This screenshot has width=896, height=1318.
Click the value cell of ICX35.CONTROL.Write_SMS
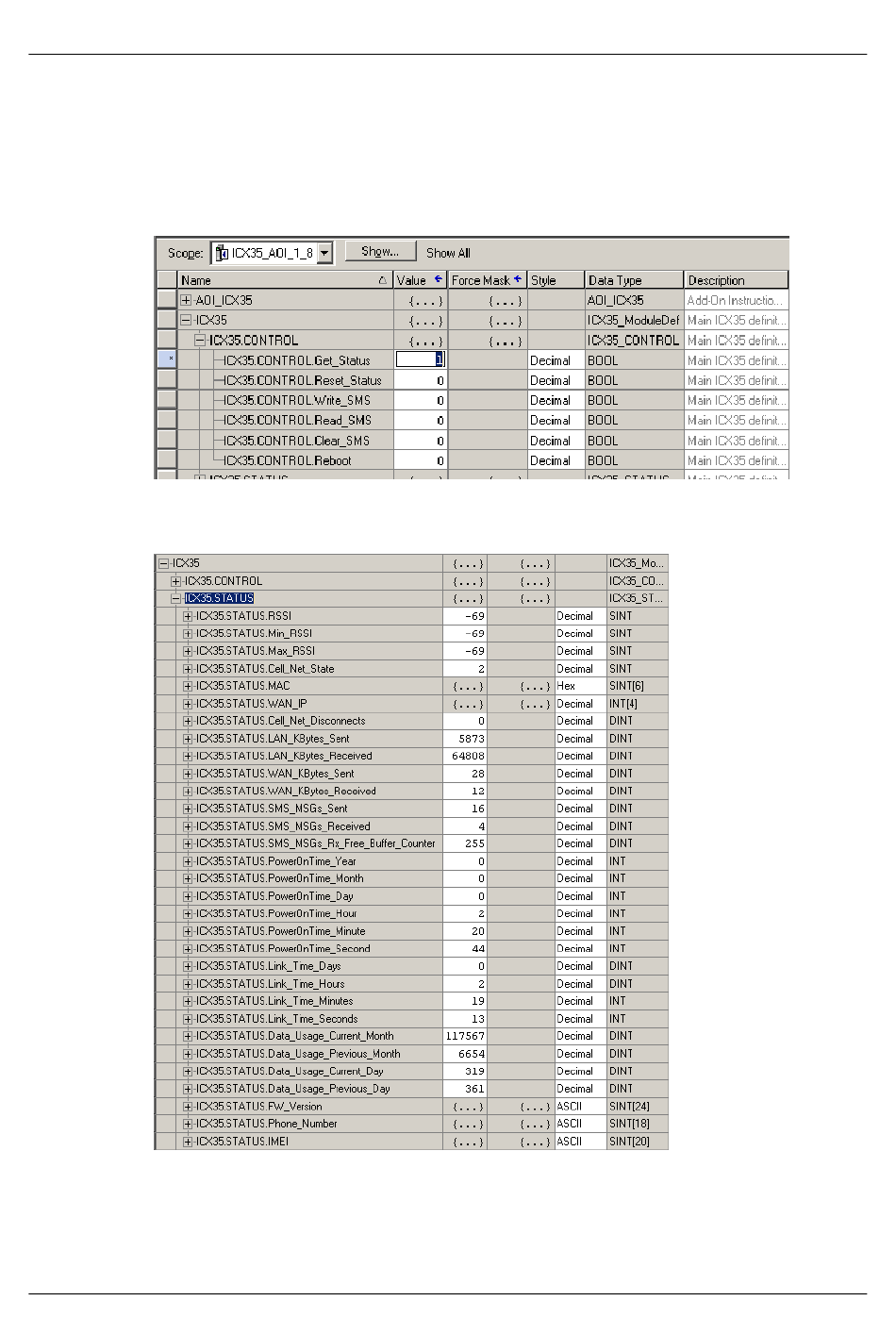click(x=420, y=400)
